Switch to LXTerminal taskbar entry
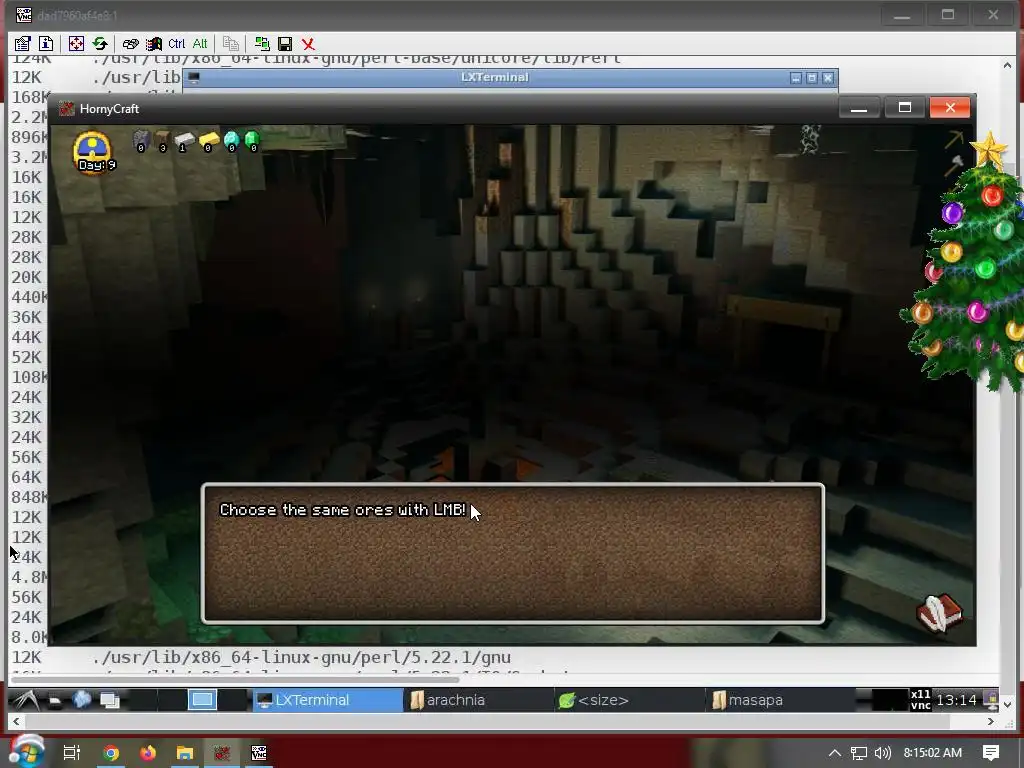 328,700
